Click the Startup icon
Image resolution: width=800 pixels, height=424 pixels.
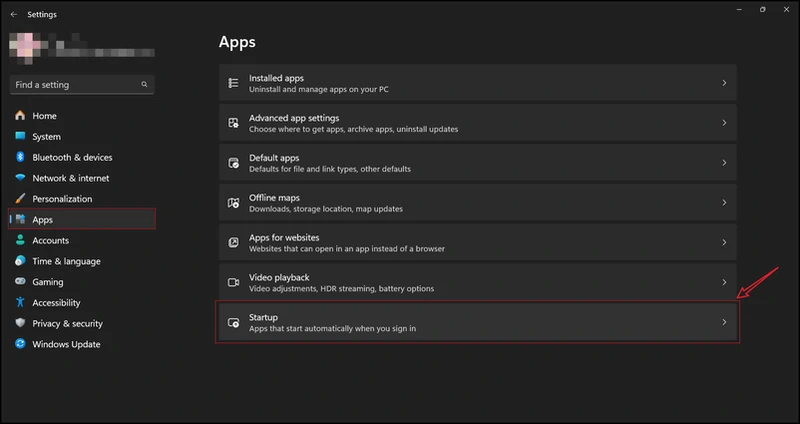click(233, 323)
